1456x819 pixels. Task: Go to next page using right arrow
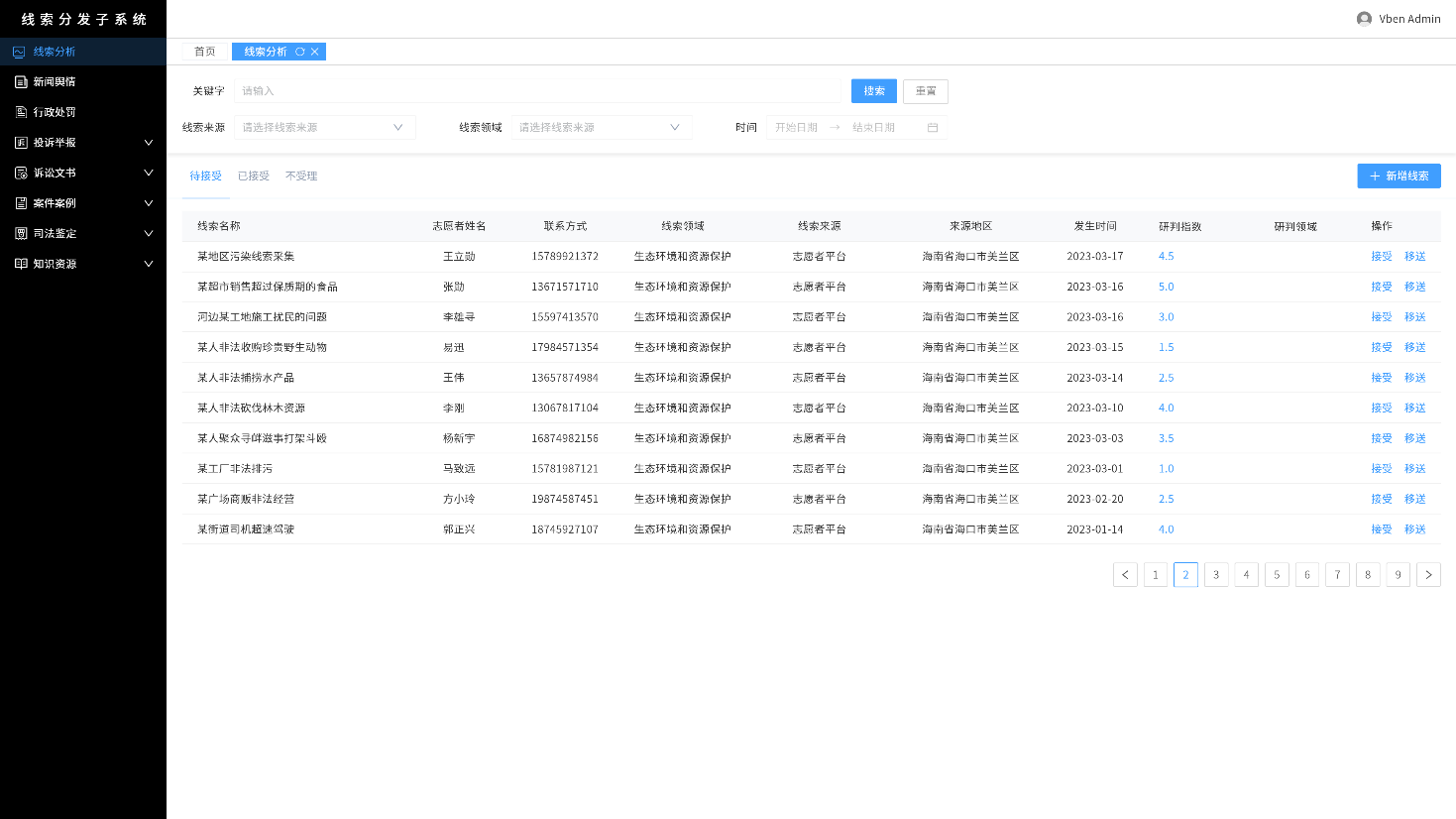(x=1428, y=575)
